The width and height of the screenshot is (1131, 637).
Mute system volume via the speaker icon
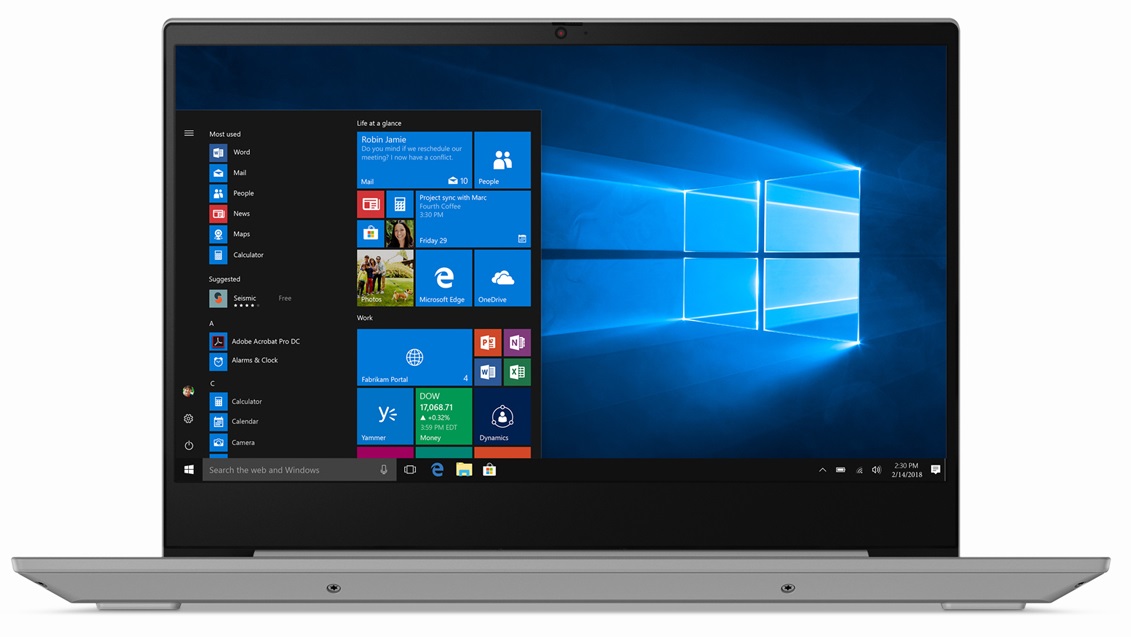pyautogui.click(x=876, y=469)
